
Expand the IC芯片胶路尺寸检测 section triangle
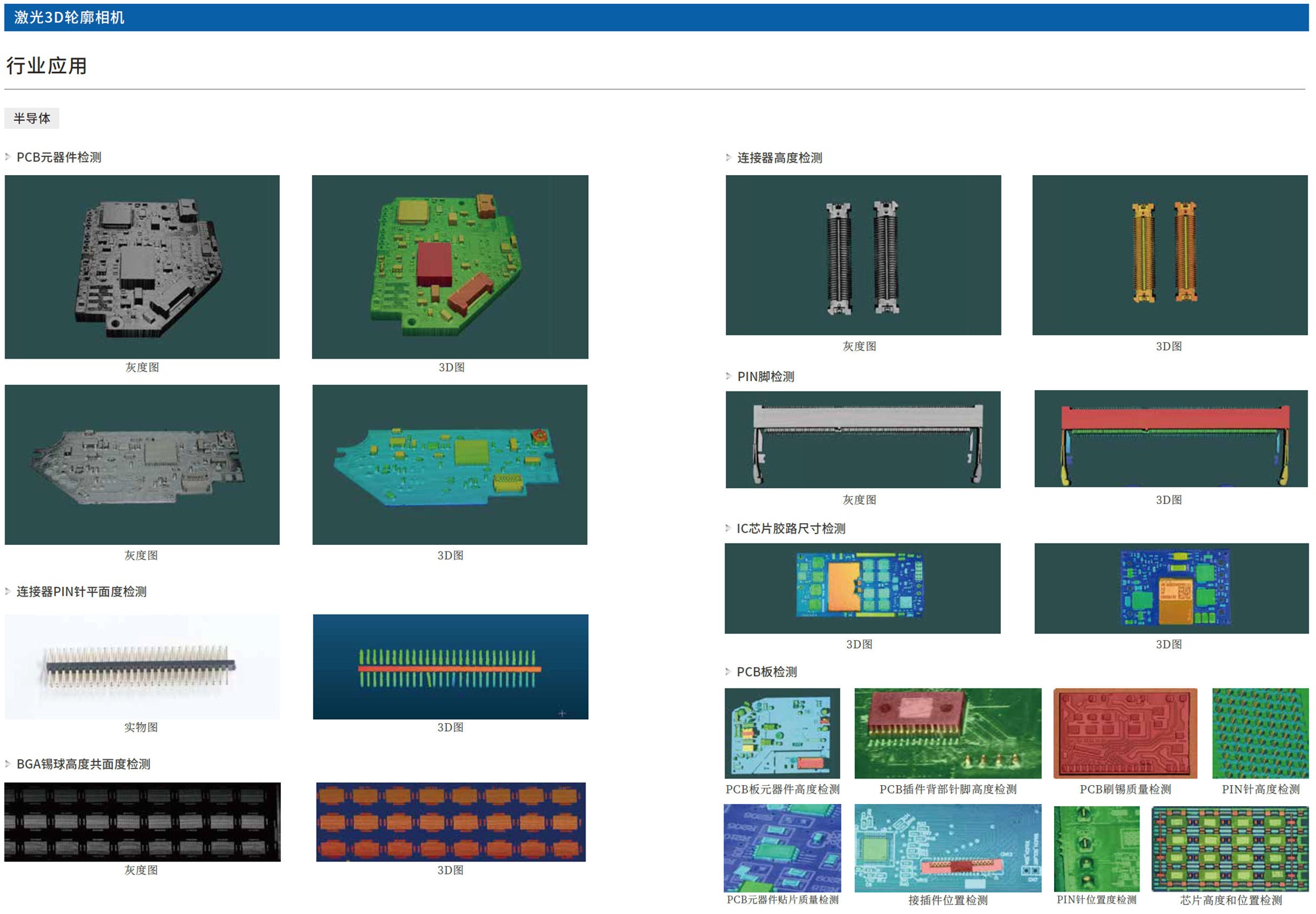pyautogui.click(x=728, y=528)
